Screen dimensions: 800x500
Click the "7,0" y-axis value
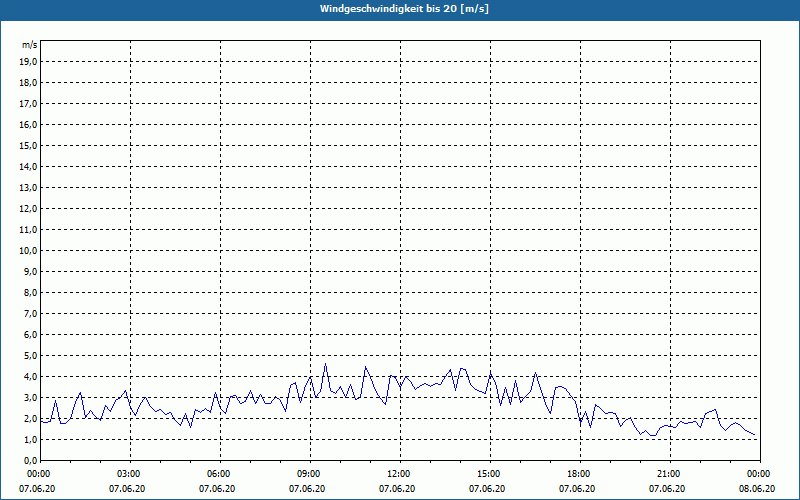(30, 313)
